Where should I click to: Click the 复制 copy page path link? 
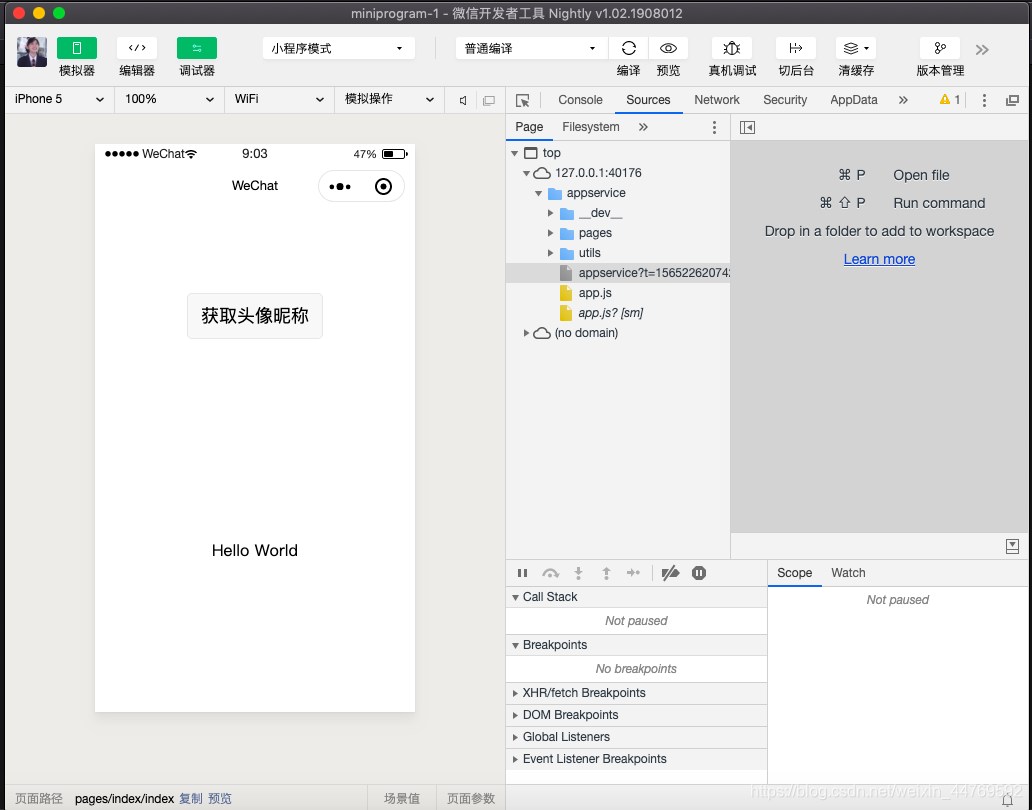(191, 798)
